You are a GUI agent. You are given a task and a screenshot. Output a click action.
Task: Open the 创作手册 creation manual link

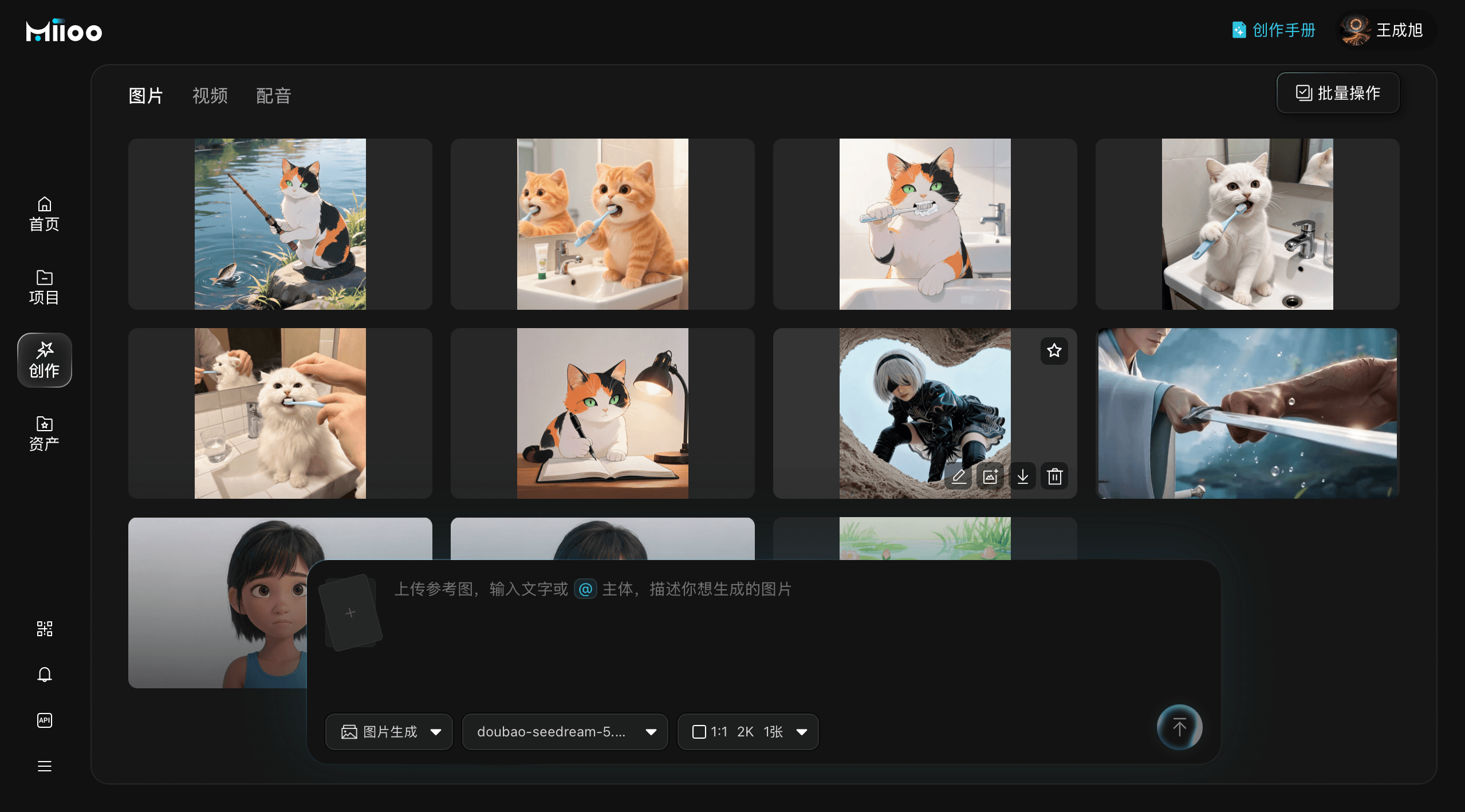coord(1273,30)
